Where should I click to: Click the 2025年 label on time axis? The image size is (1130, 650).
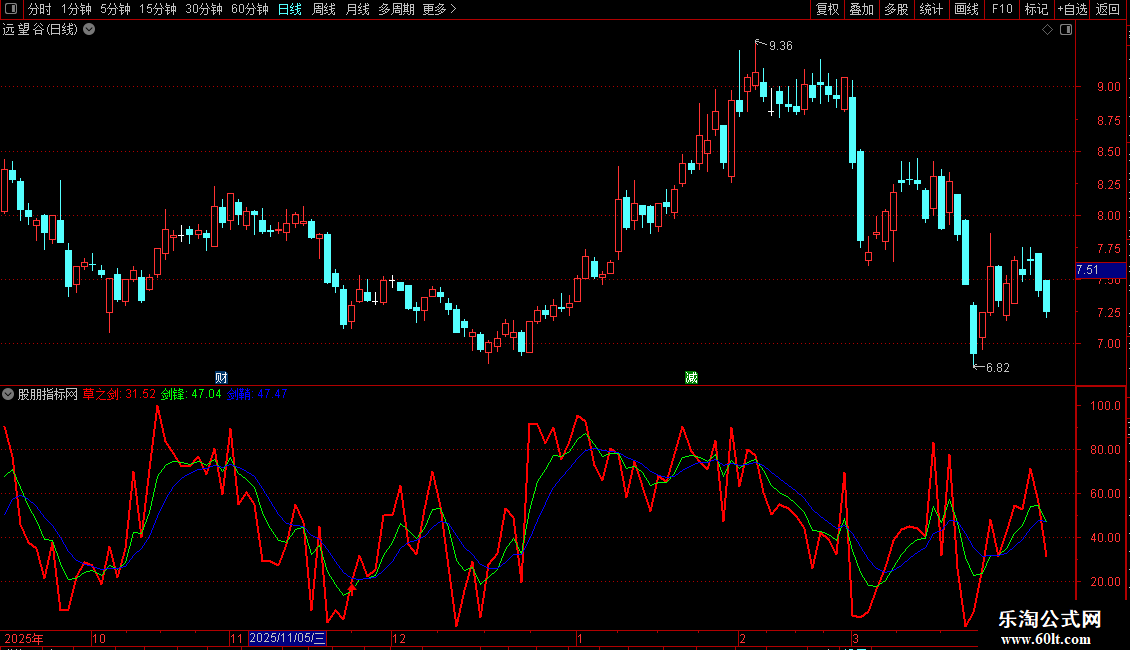coord(24,638)
